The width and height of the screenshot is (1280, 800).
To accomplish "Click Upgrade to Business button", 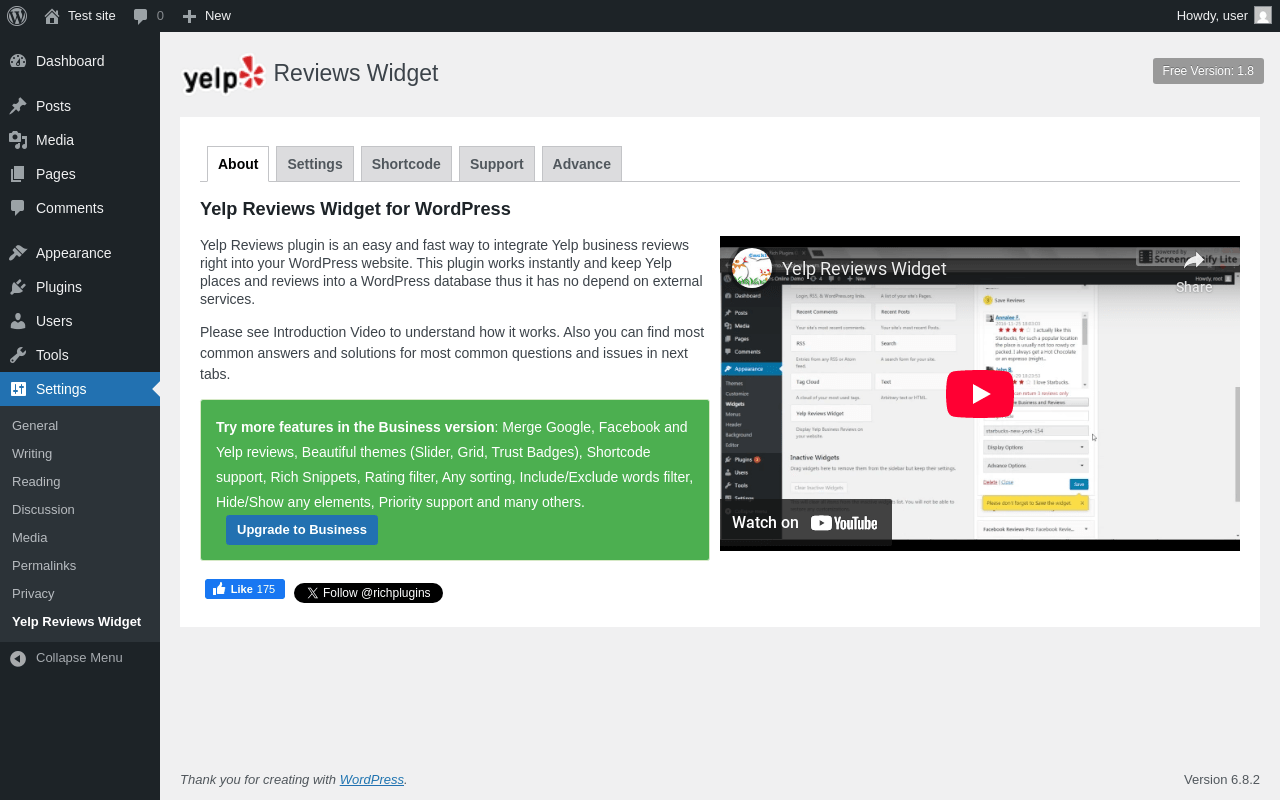I will click(302, 530).
